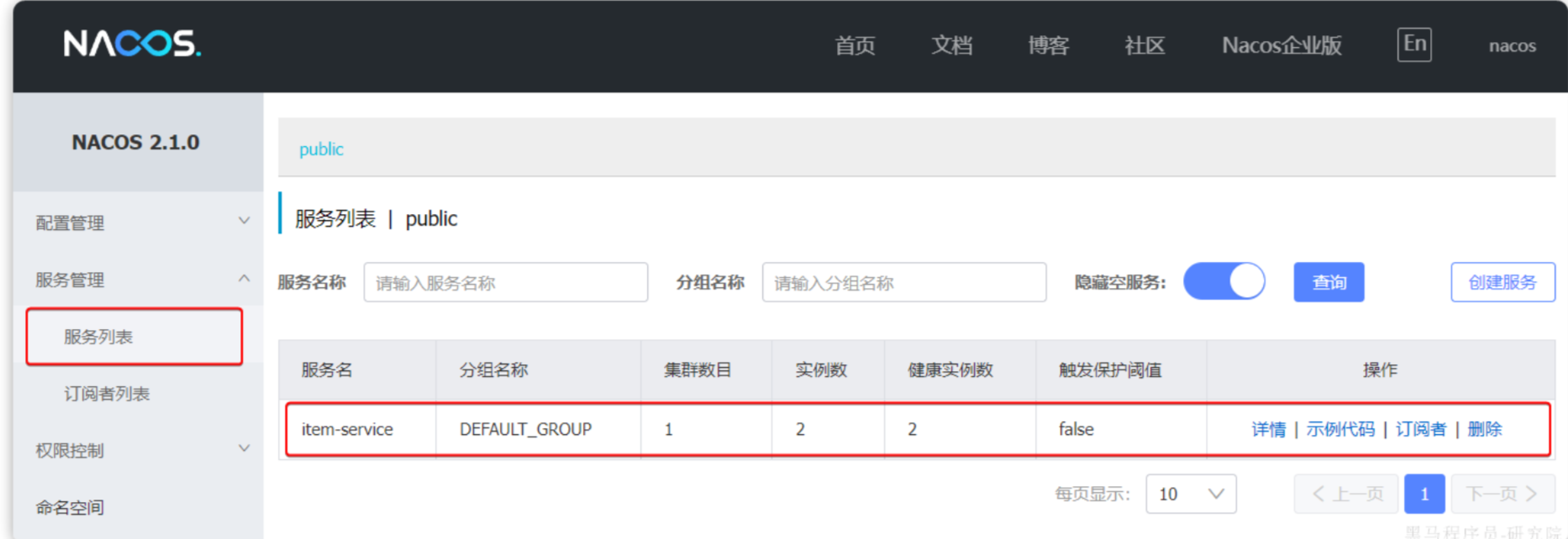Collapse the 服务管理 menu chevron
The image size is (1568, 539).
click(x=245, y=279)
